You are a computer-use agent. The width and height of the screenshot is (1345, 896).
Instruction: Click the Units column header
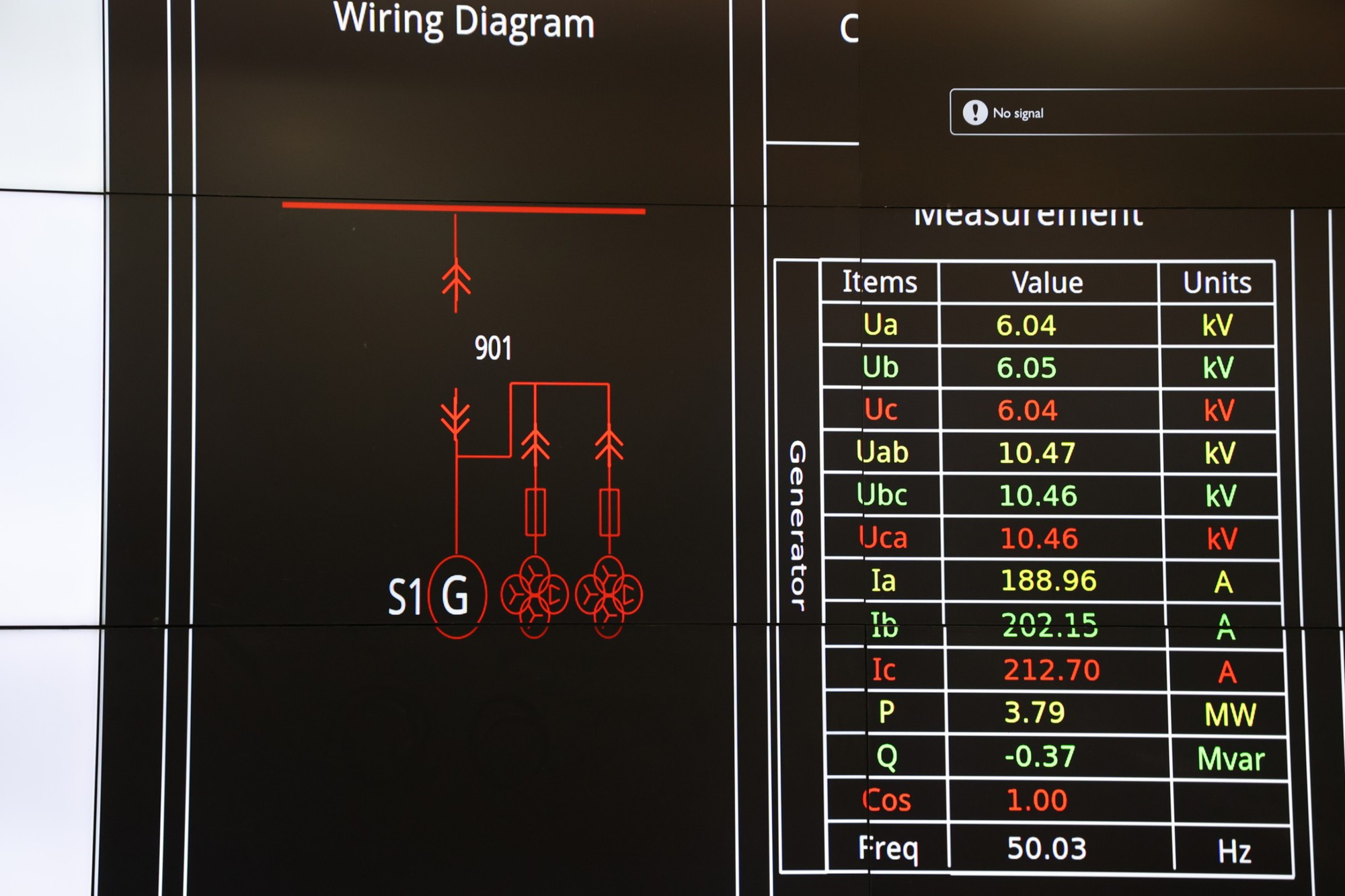coord(1217,283)
